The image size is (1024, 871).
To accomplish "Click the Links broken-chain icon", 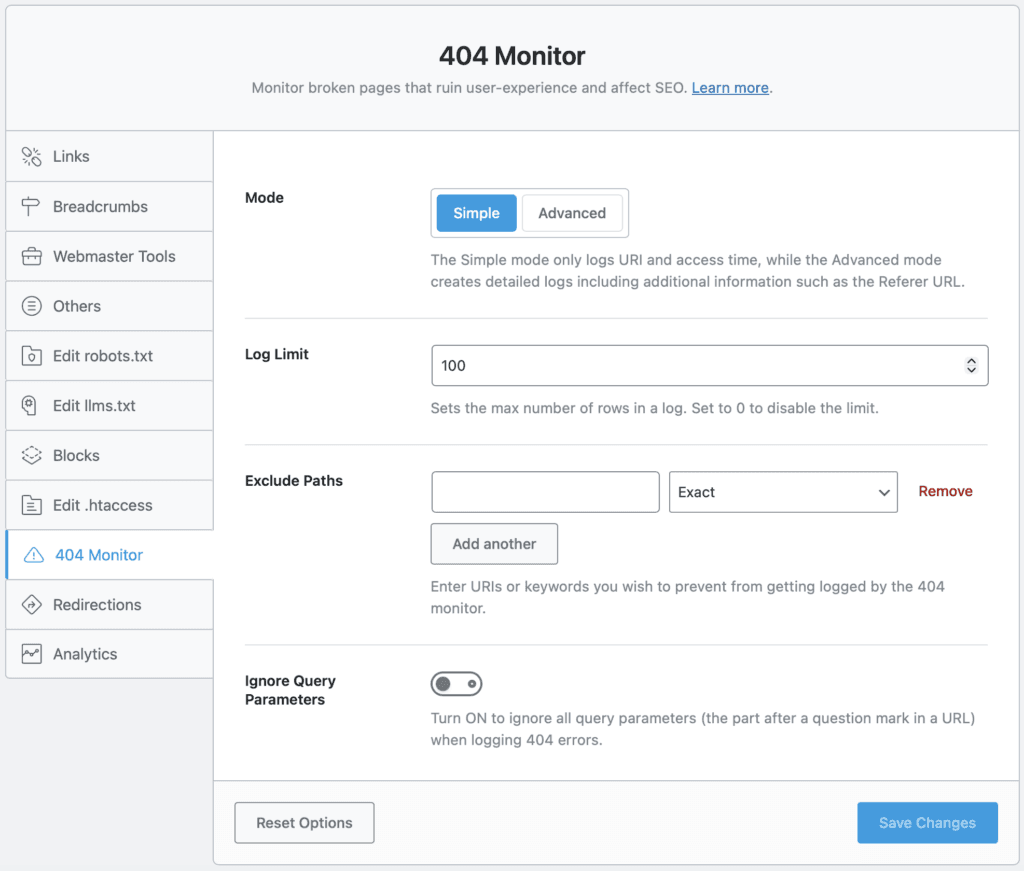I will pyautogui.click(x=31, y=157).
